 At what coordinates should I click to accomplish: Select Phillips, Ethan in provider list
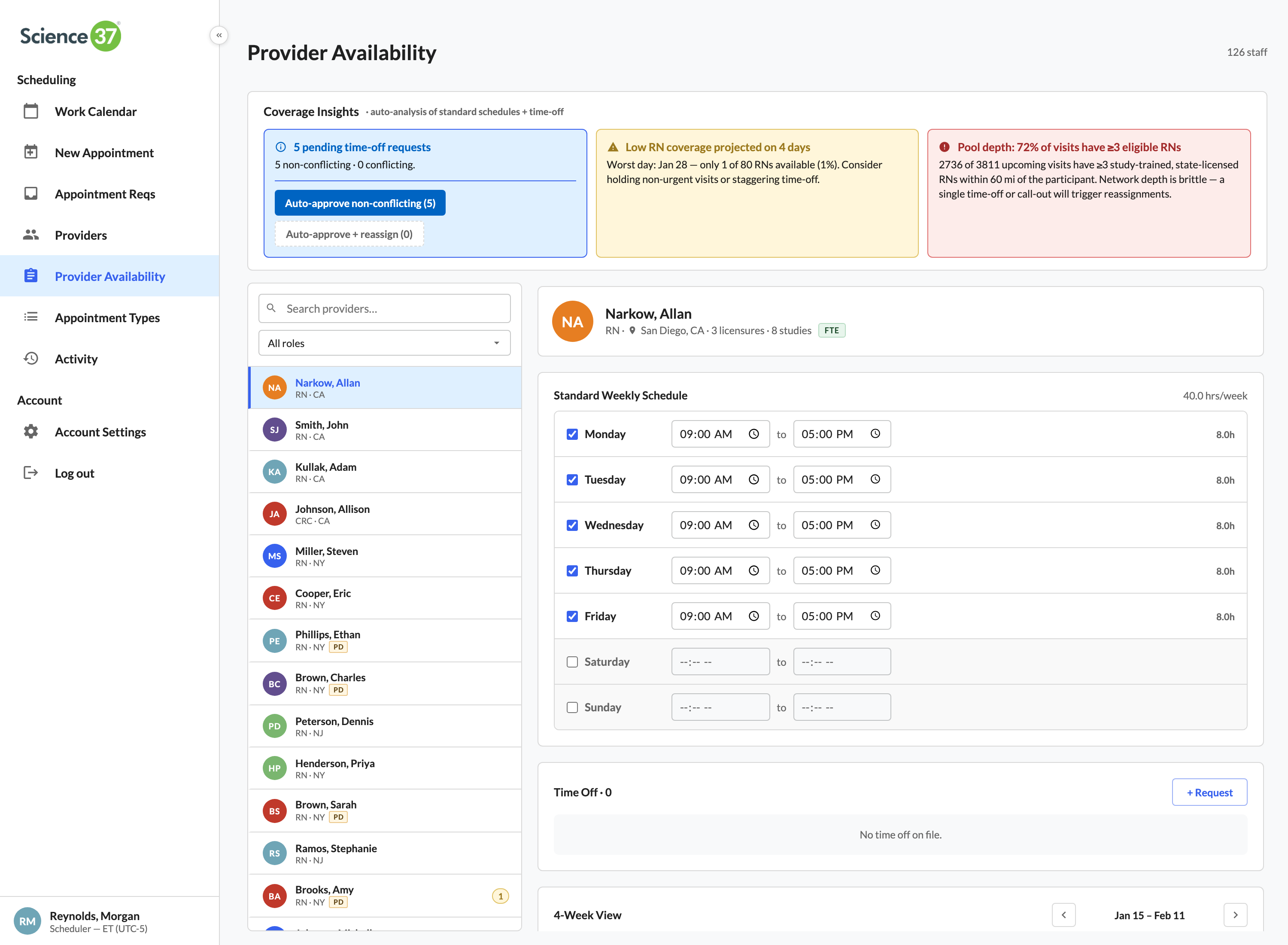pyautogui.click(x=385, y=641)
